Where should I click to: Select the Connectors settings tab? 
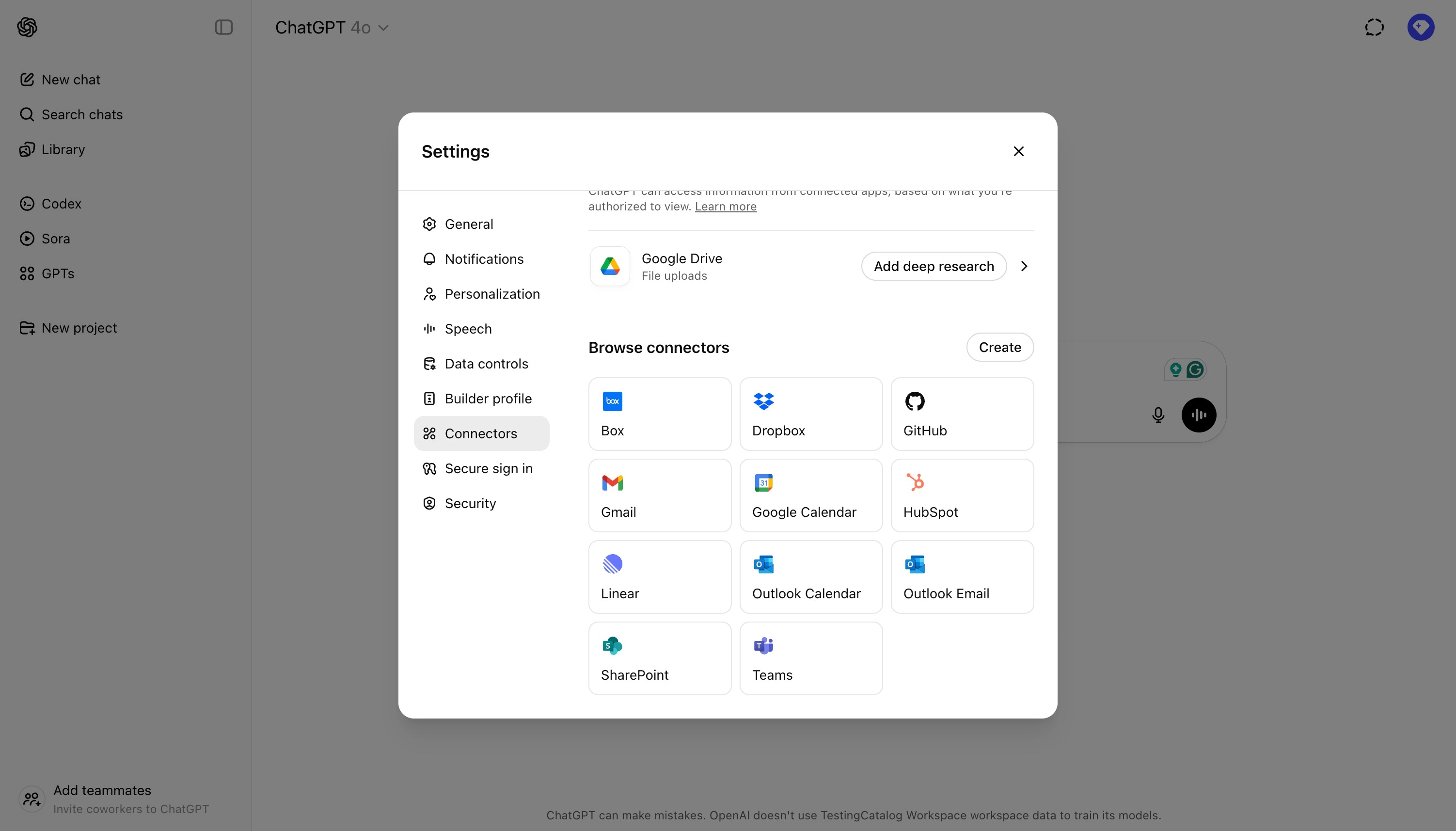tap(481, 433)
